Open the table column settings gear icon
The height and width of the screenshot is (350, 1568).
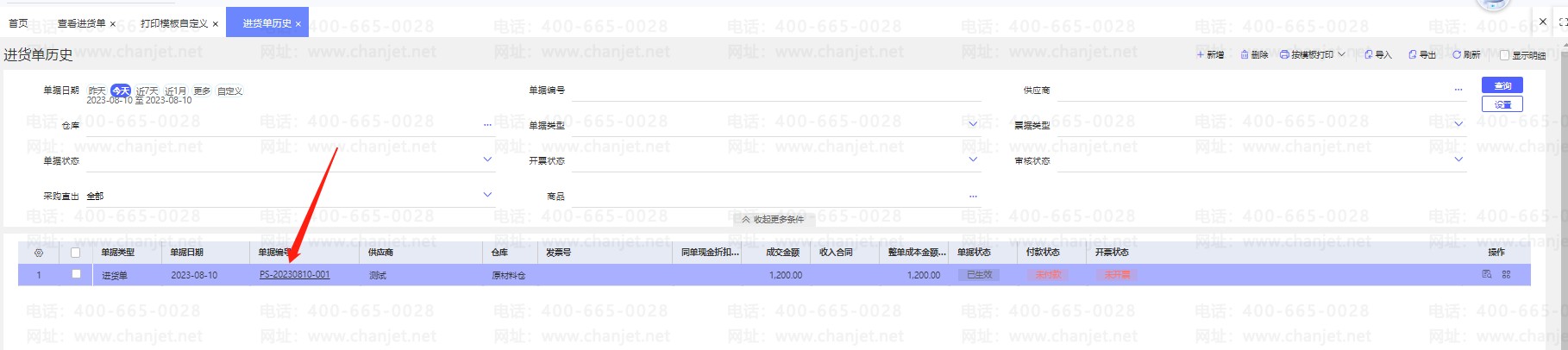click(x=38, y=253)
